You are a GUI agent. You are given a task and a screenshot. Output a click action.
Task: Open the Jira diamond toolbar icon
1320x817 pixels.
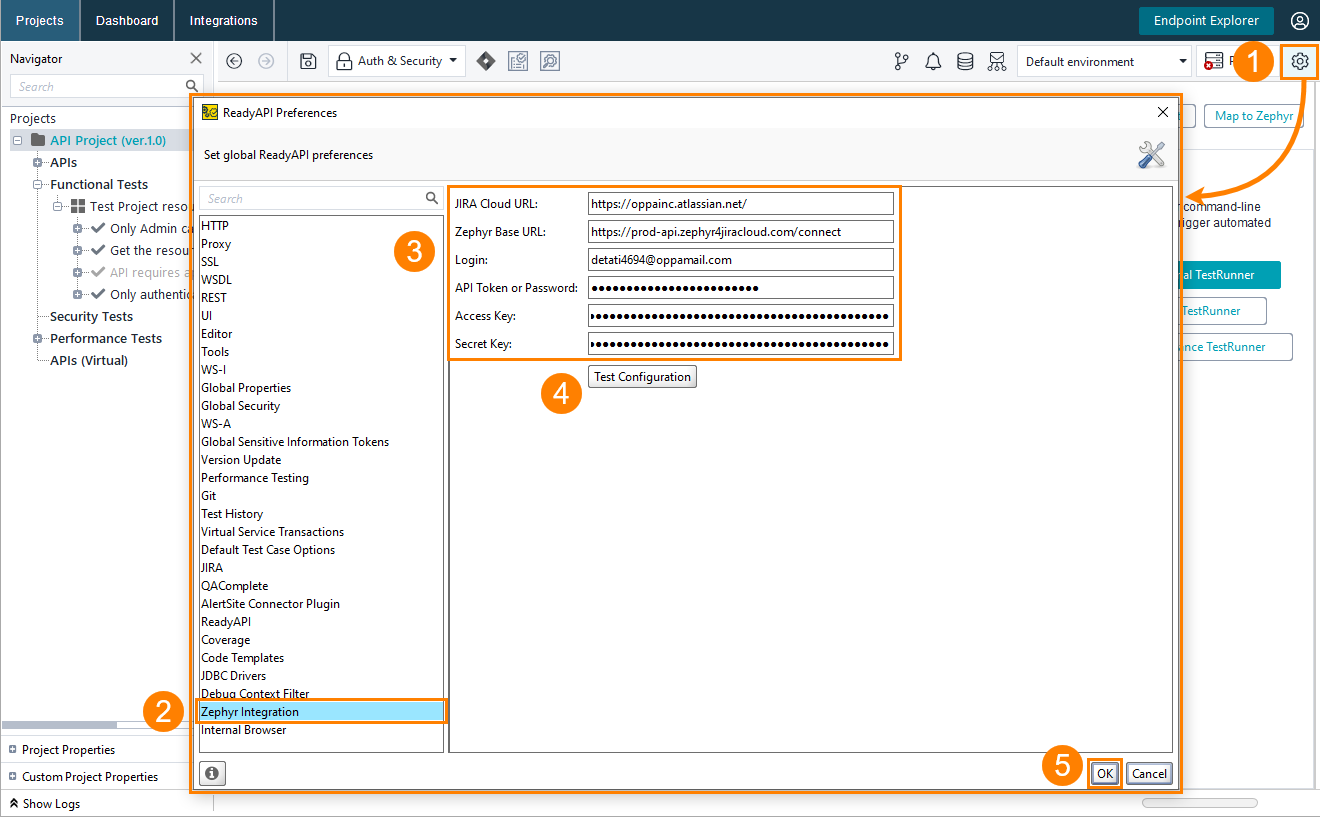486,61
